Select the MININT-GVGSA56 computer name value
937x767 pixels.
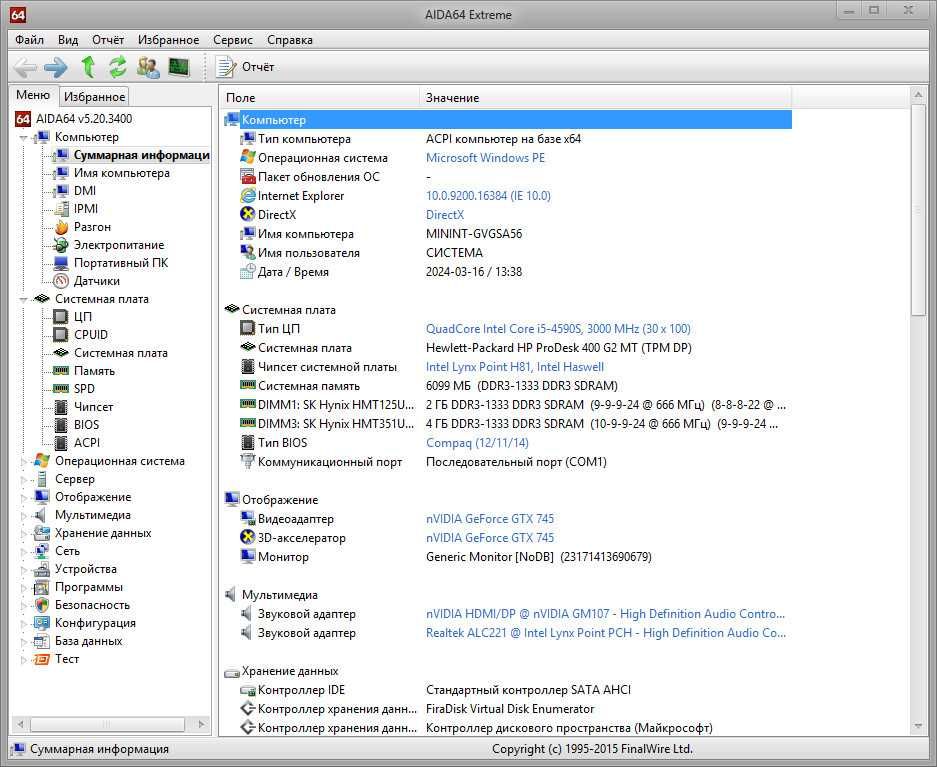[474, 234]
